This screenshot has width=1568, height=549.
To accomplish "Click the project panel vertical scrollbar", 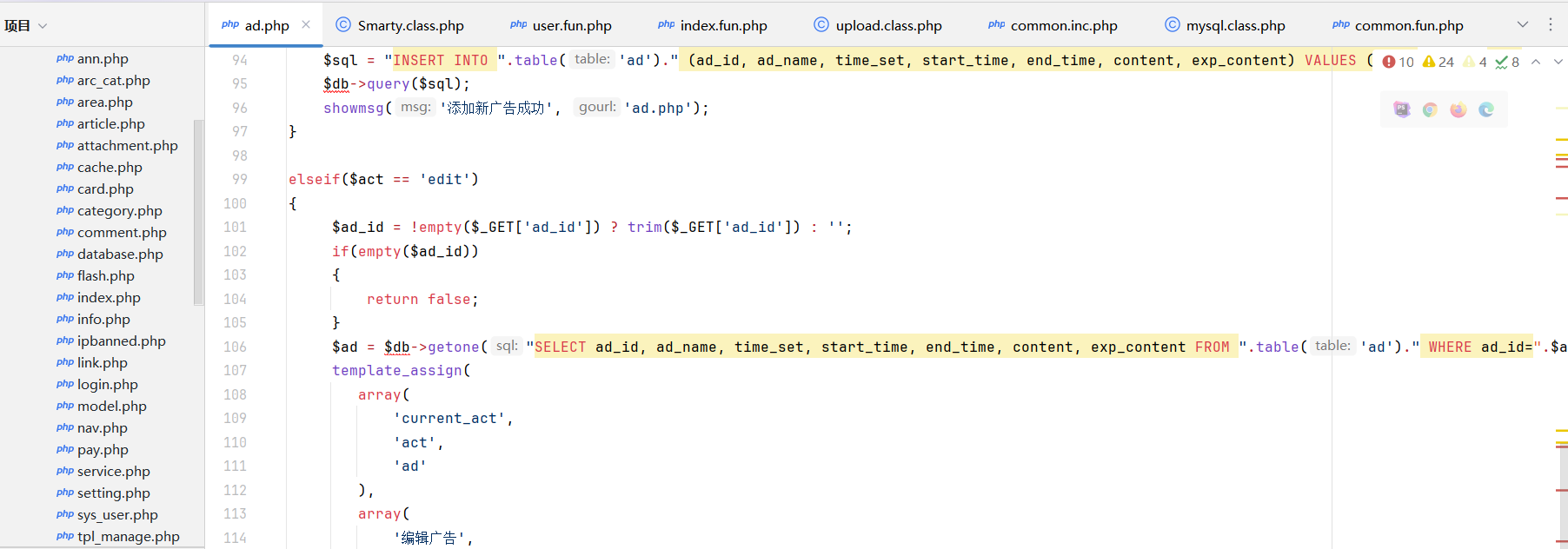I will click(x=198, y=212).
